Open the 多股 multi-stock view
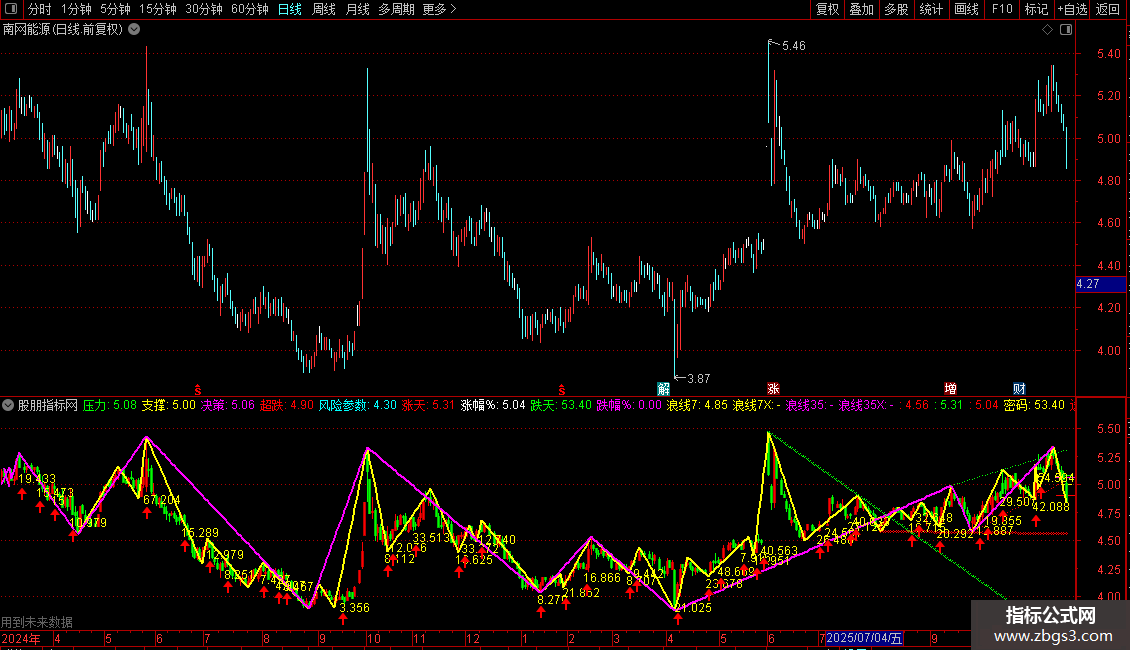1130x650 pixels. click(896, 9)
